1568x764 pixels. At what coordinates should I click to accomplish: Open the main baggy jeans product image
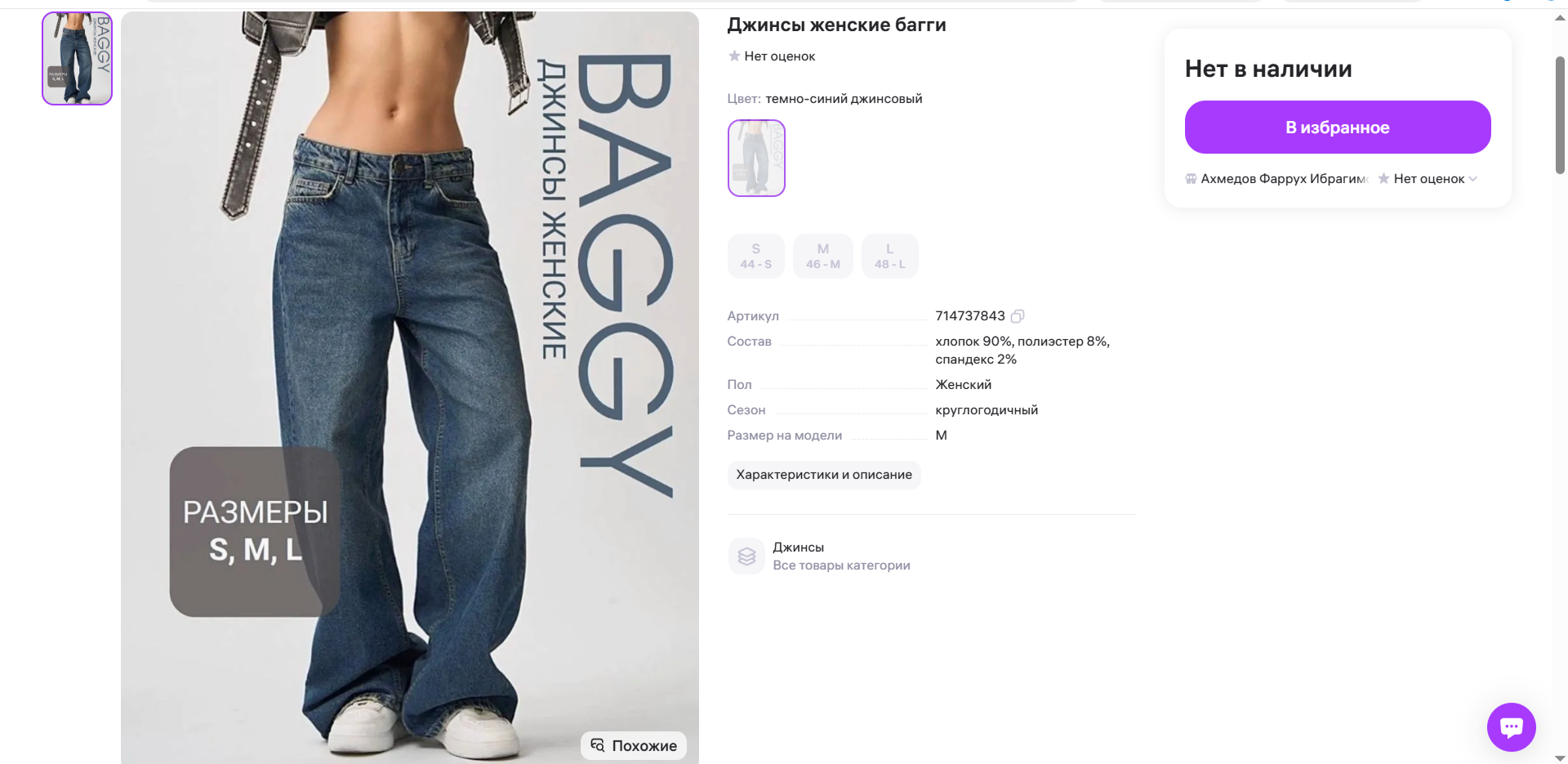tap(410, 387)
